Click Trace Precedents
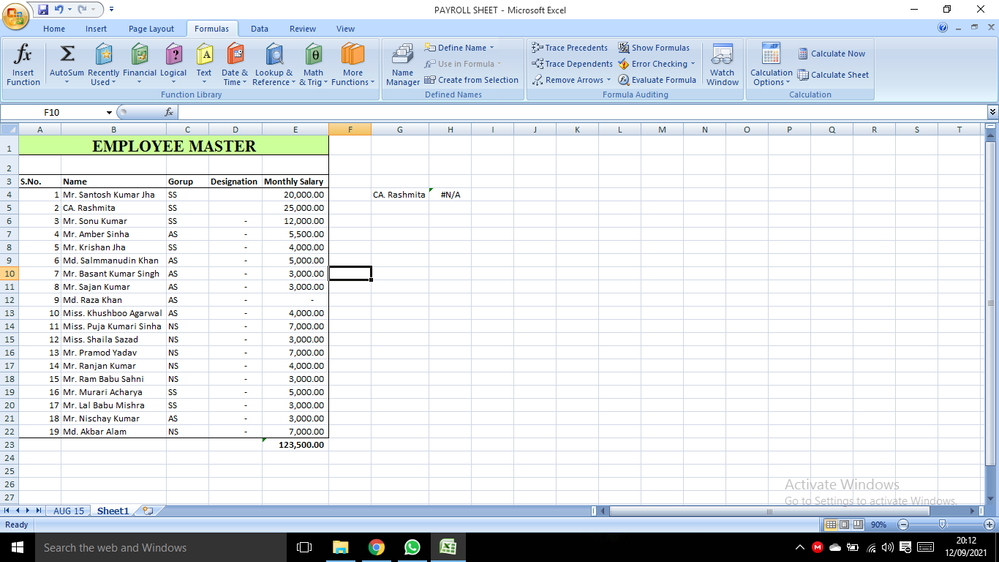 [570, 48]
